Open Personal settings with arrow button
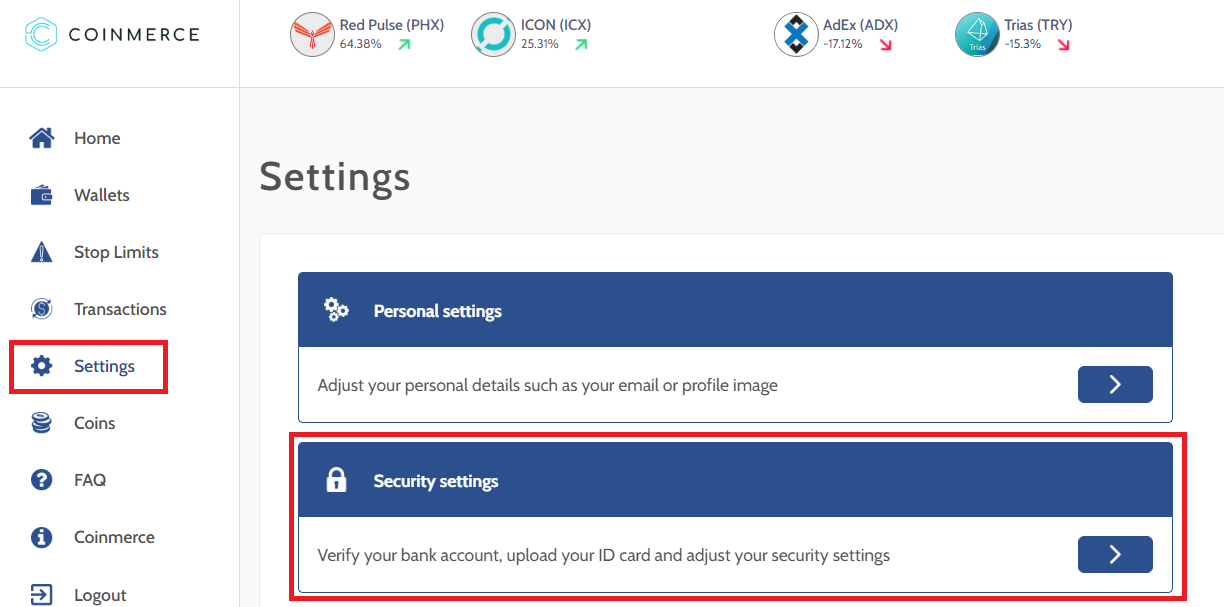Viewport: 1224px width, 607px height. tap(1115, 385)
